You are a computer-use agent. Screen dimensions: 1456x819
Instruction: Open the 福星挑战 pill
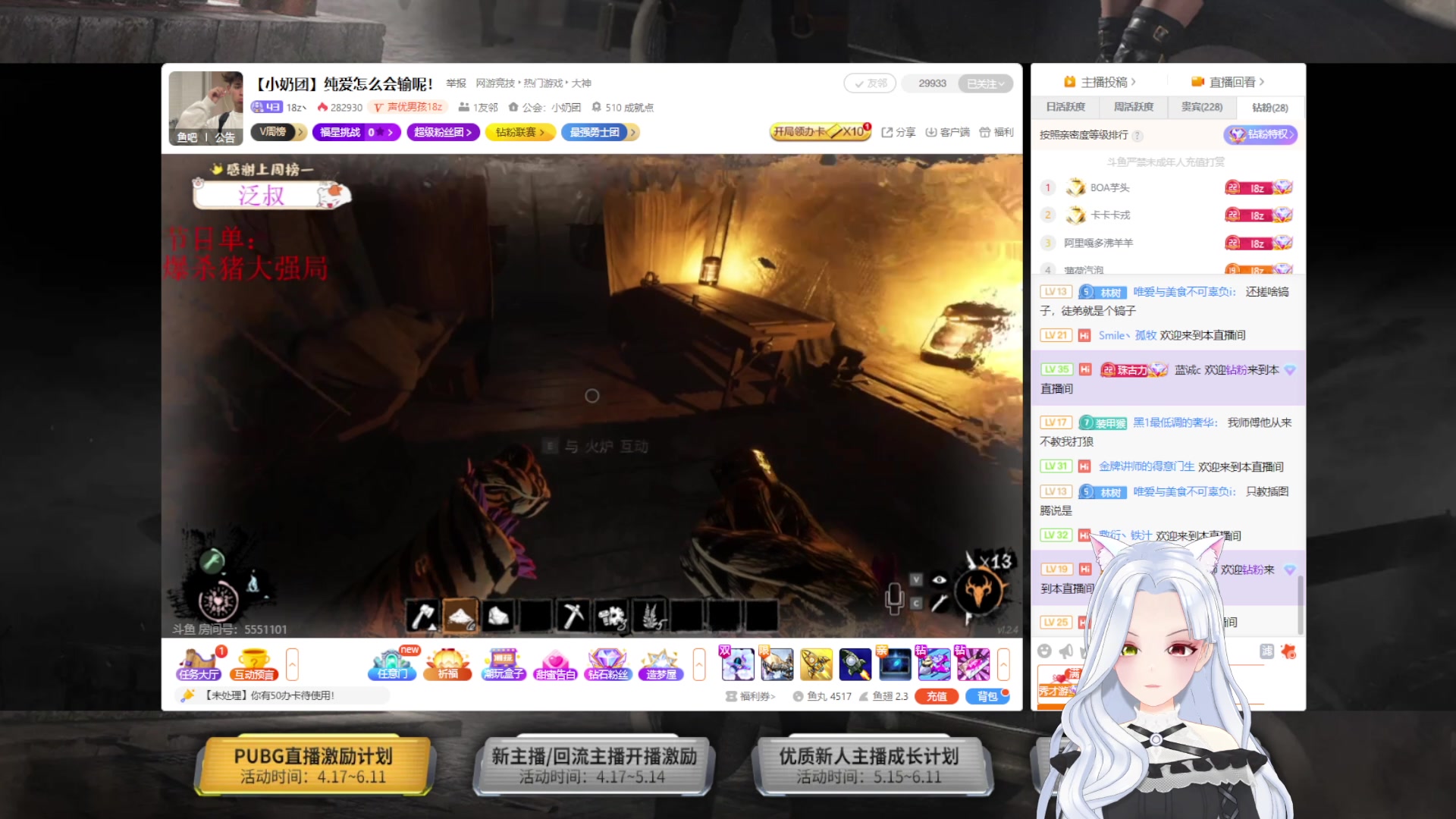[x=356, y=132]
